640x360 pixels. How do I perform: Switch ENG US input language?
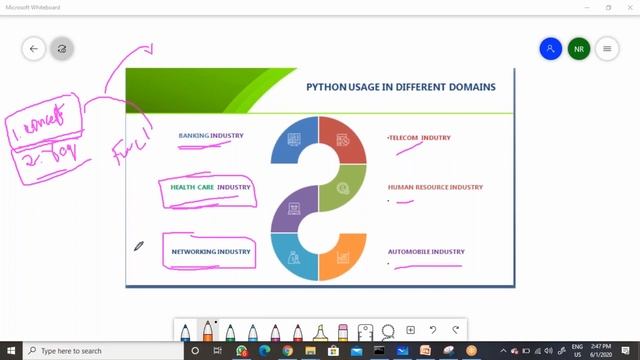pos(577,351)
